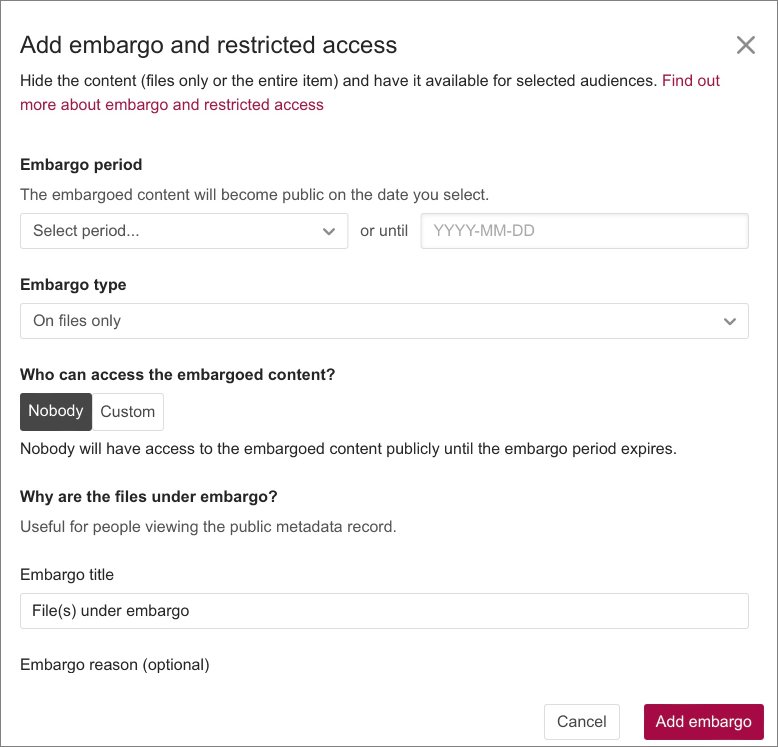Click the chevron arrow in Select period box
Image resolution: width=778 pixels, height=747 pixels.
[x=329, y=231]
